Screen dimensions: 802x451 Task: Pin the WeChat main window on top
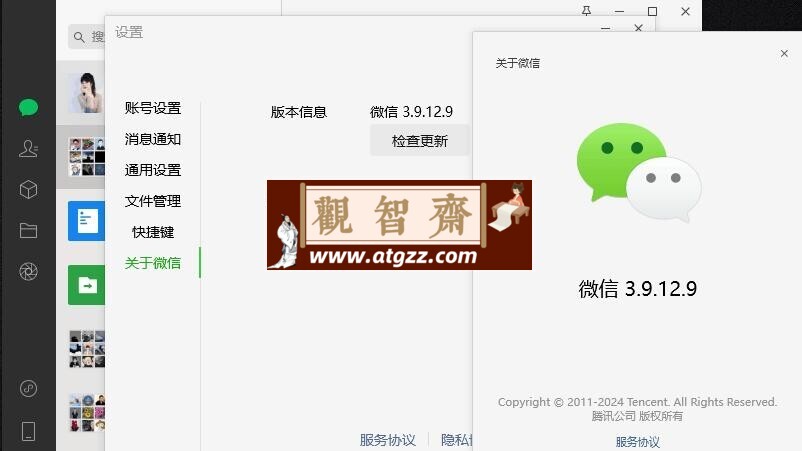pyautogui.click(x=586, y=11)
